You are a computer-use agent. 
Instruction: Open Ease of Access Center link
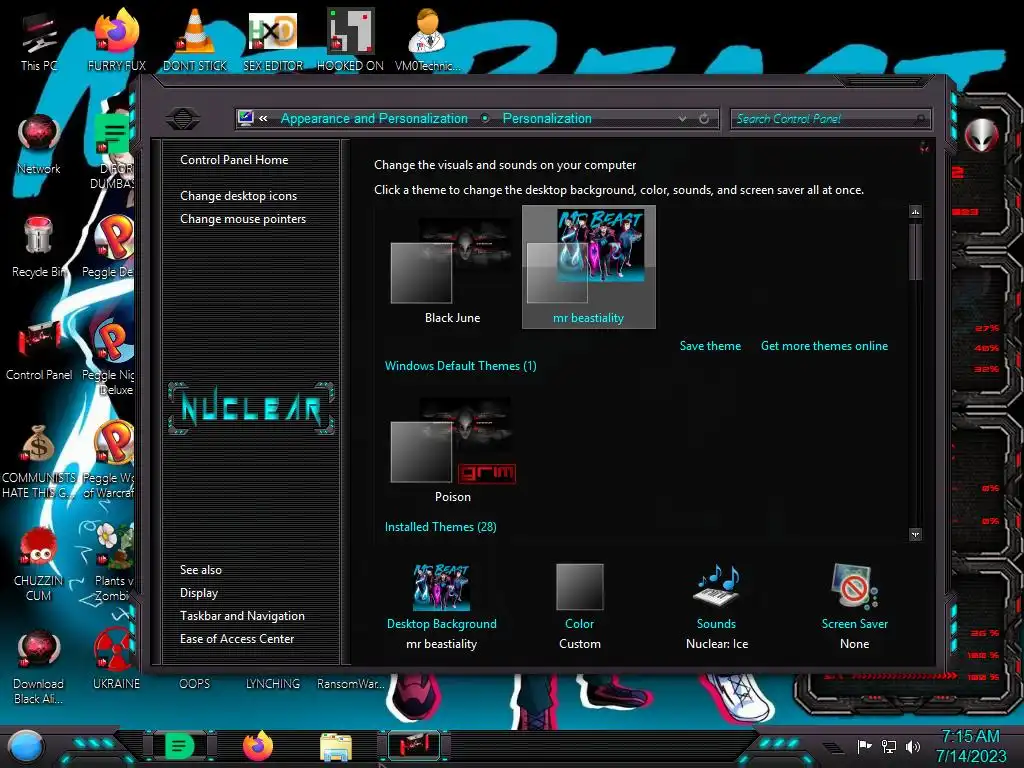coord(237,639)
